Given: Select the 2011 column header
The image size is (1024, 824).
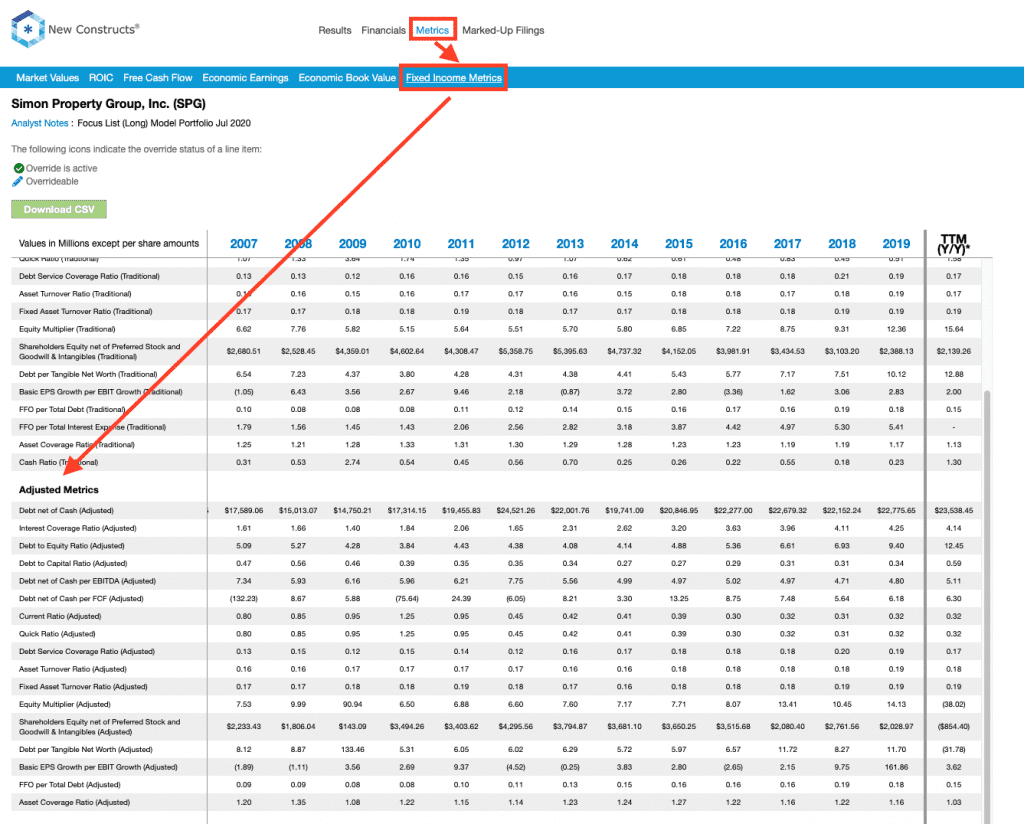Looking at the screenshot, I should 461,244.
